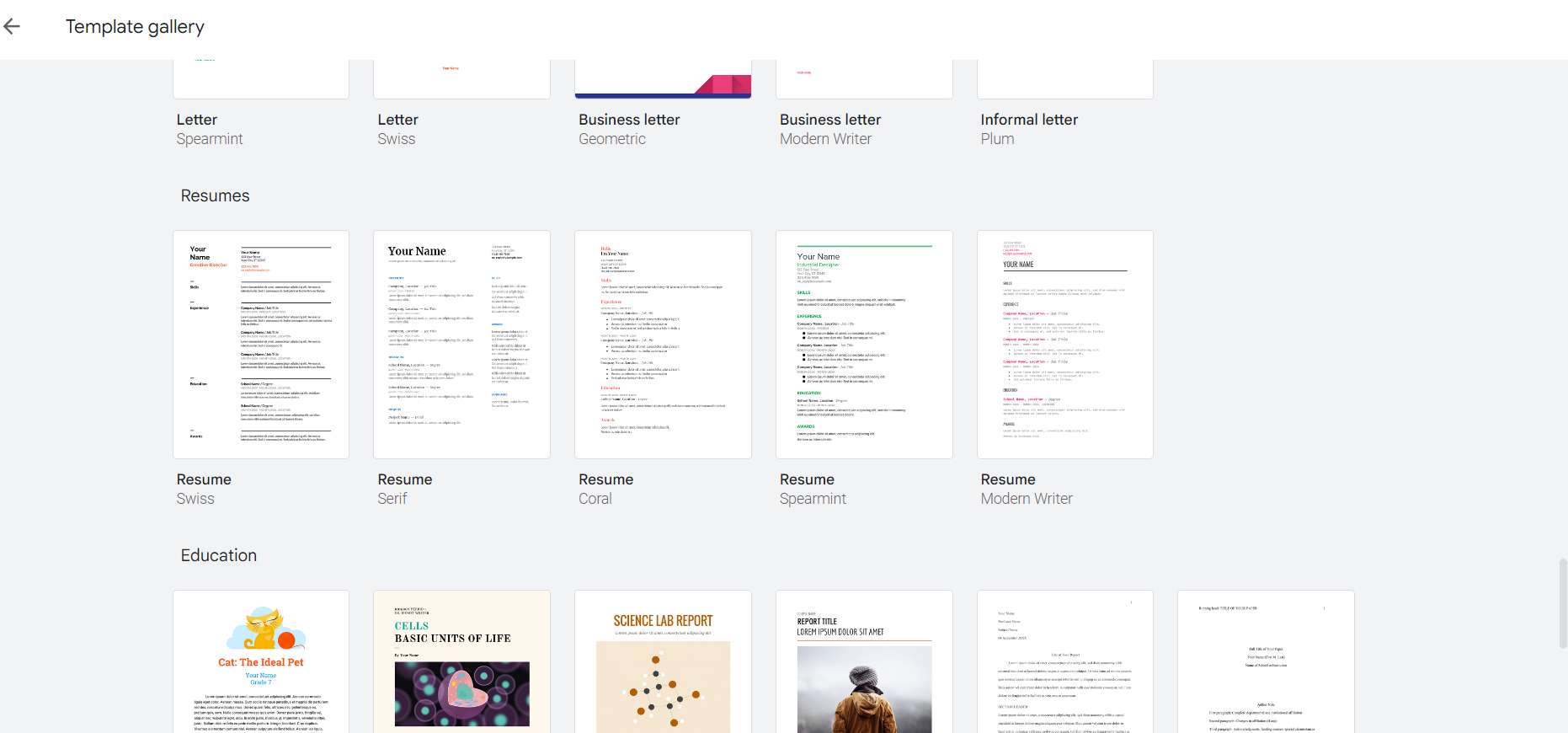Open the Business letter Geometric template
Image resolution: width=1568 pixels, height=733 pixels.
(x=663, y=79)
